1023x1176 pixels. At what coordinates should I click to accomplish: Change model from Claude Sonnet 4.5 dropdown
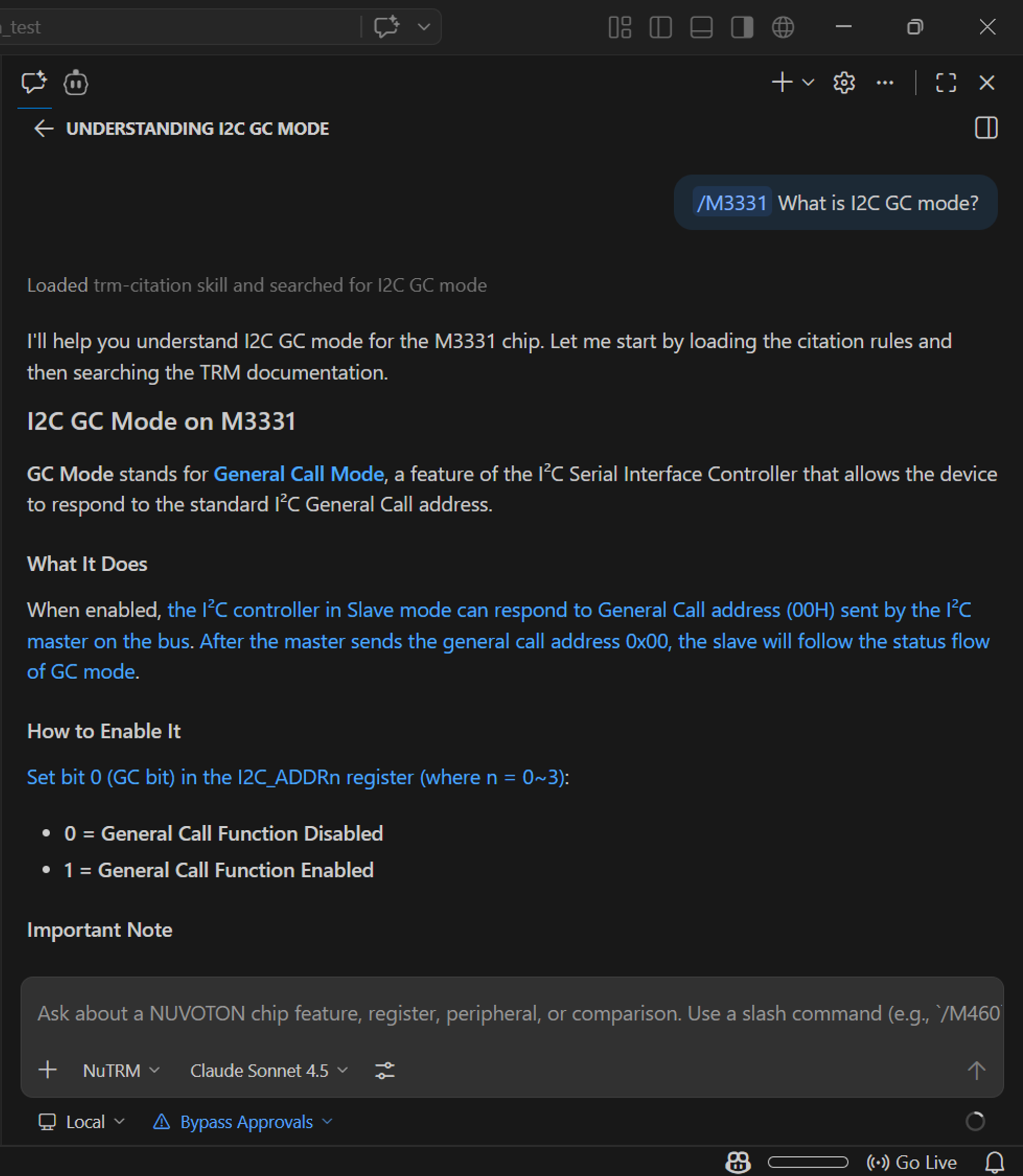click(x=268, y=1071)
